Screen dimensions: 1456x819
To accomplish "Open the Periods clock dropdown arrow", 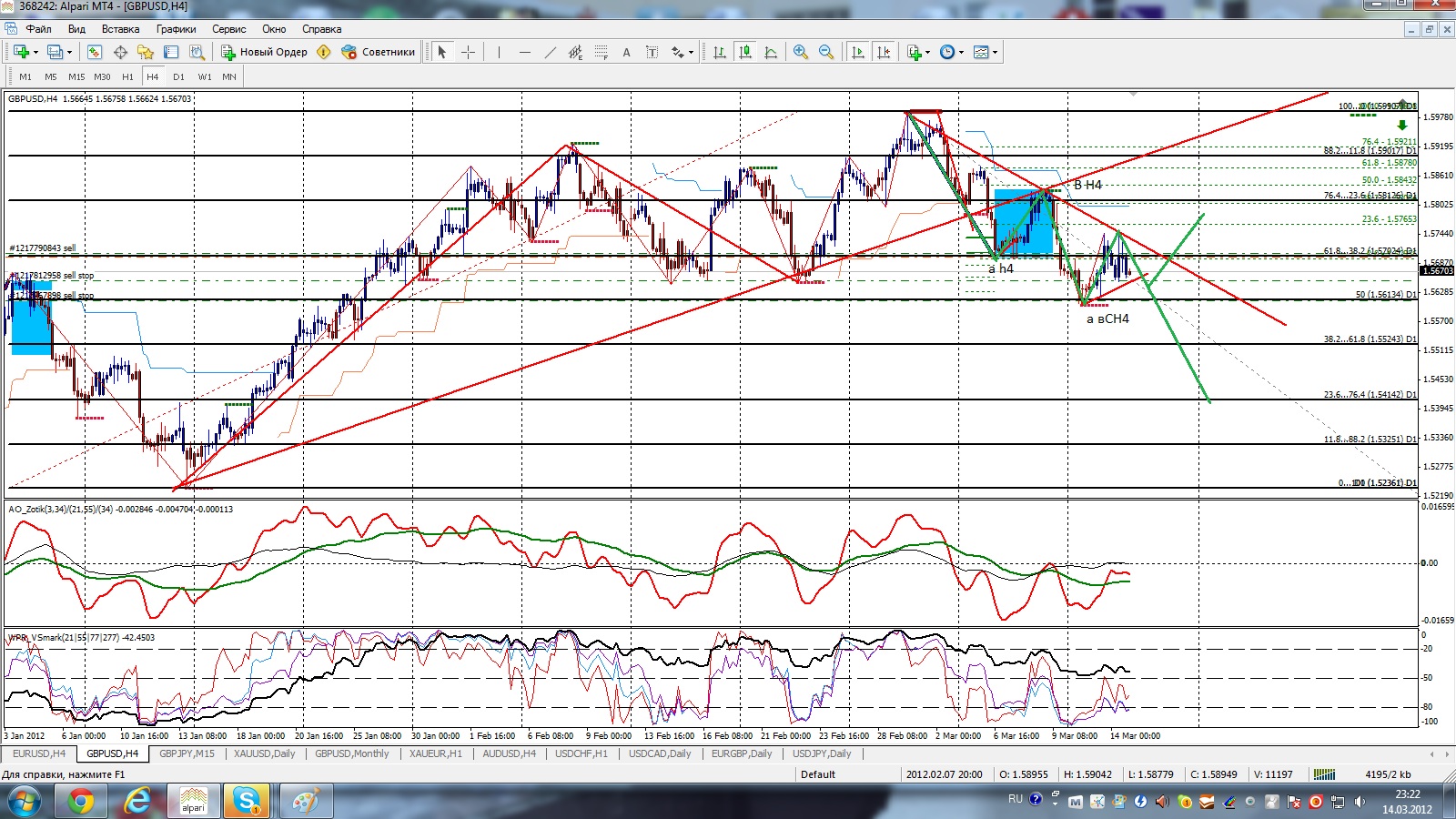I will coord(961,53).
